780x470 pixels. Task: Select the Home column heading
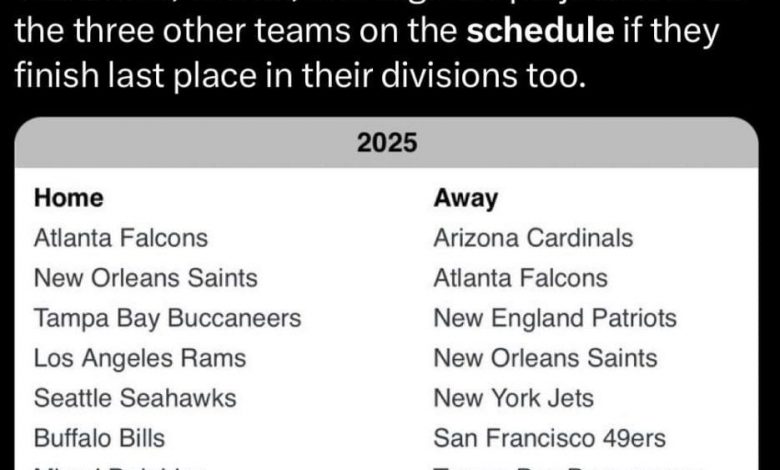[x=68, y=198]
